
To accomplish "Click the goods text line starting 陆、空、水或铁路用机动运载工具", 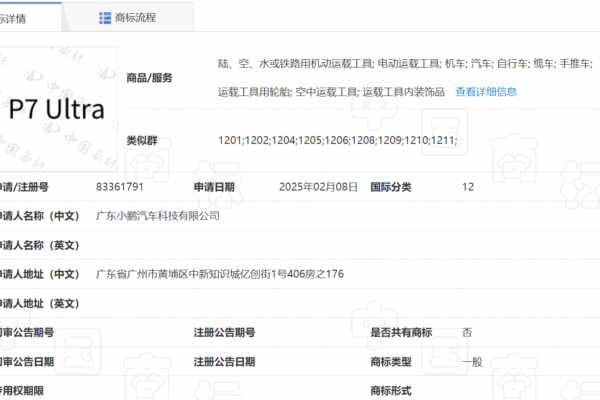I will tap(405, 63).
